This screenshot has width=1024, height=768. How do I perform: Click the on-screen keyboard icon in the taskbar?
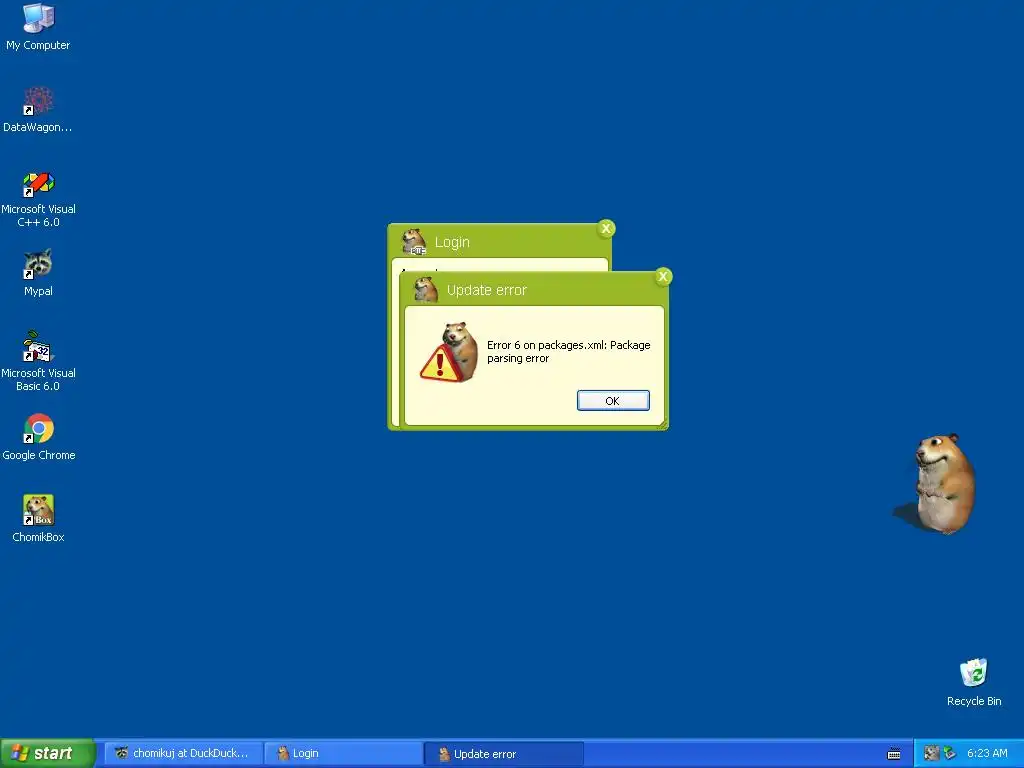(894, 754)
